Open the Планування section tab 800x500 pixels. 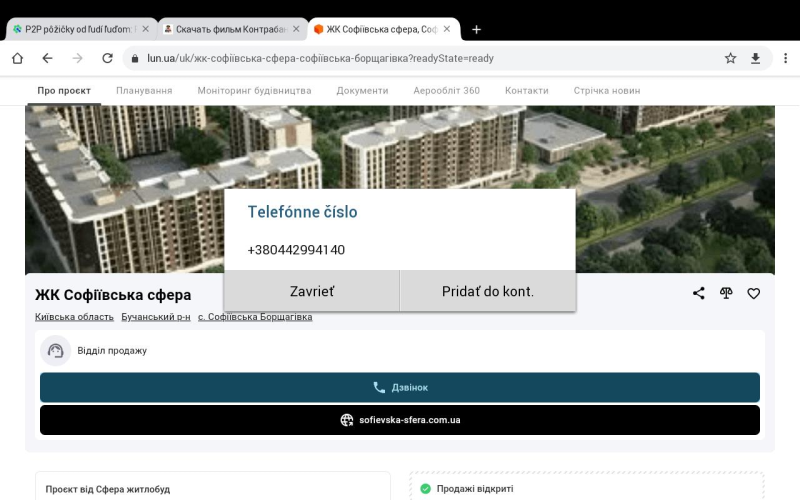click(x=144, y=90)
